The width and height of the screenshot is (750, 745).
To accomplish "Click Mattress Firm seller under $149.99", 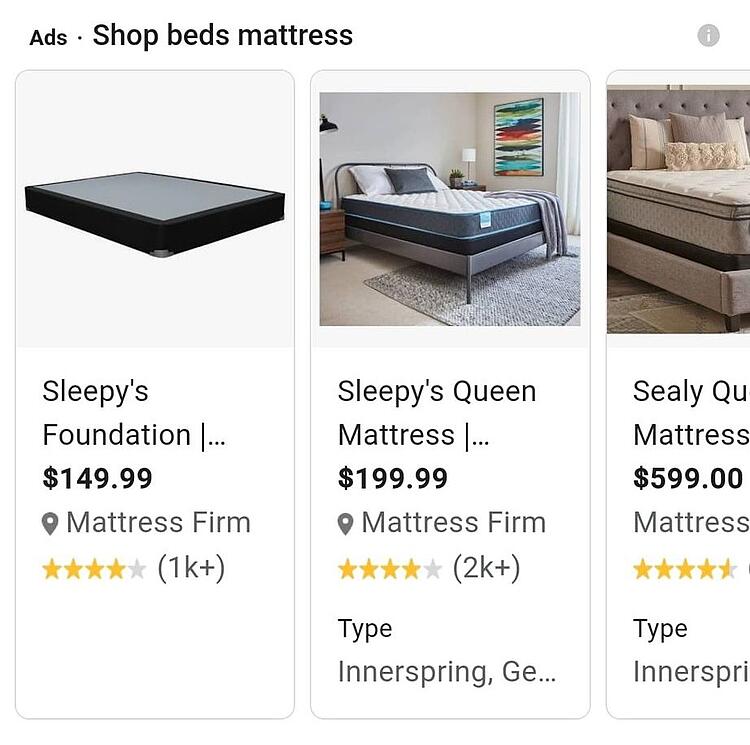I will click(158, 523).
